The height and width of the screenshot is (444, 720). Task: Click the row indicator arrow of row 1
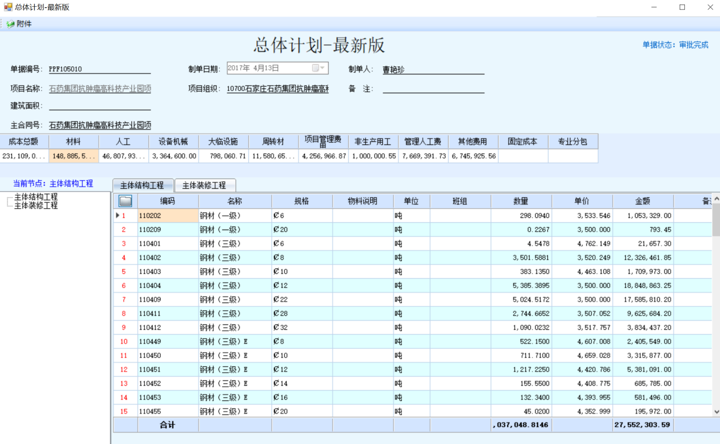pyautogui.click(x=118, y=215)
